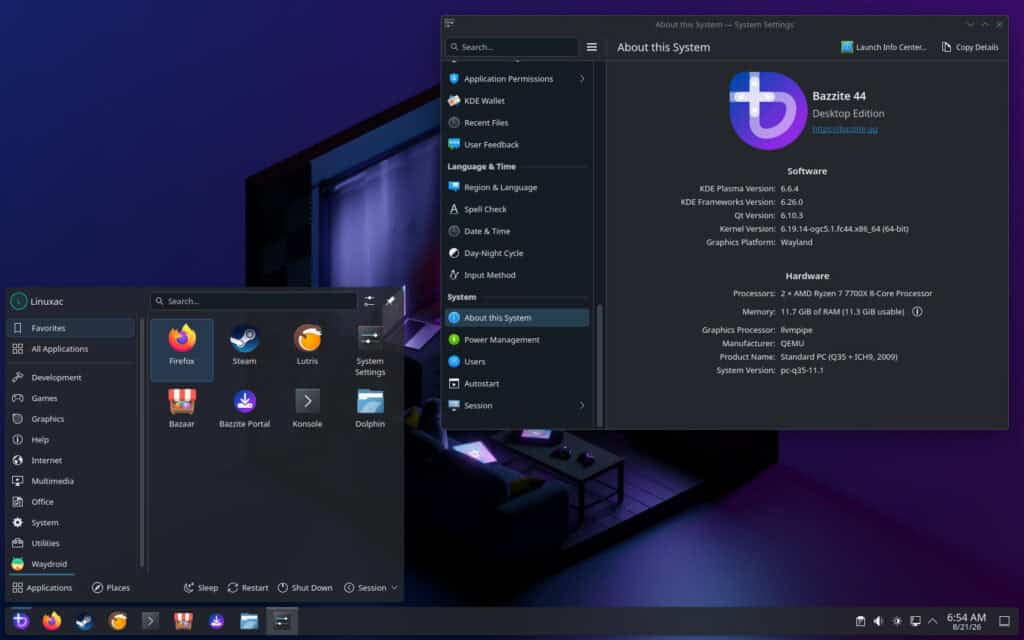
Task: Click the memory information icon
Action: pyautogui.click(x=917, y=312)
